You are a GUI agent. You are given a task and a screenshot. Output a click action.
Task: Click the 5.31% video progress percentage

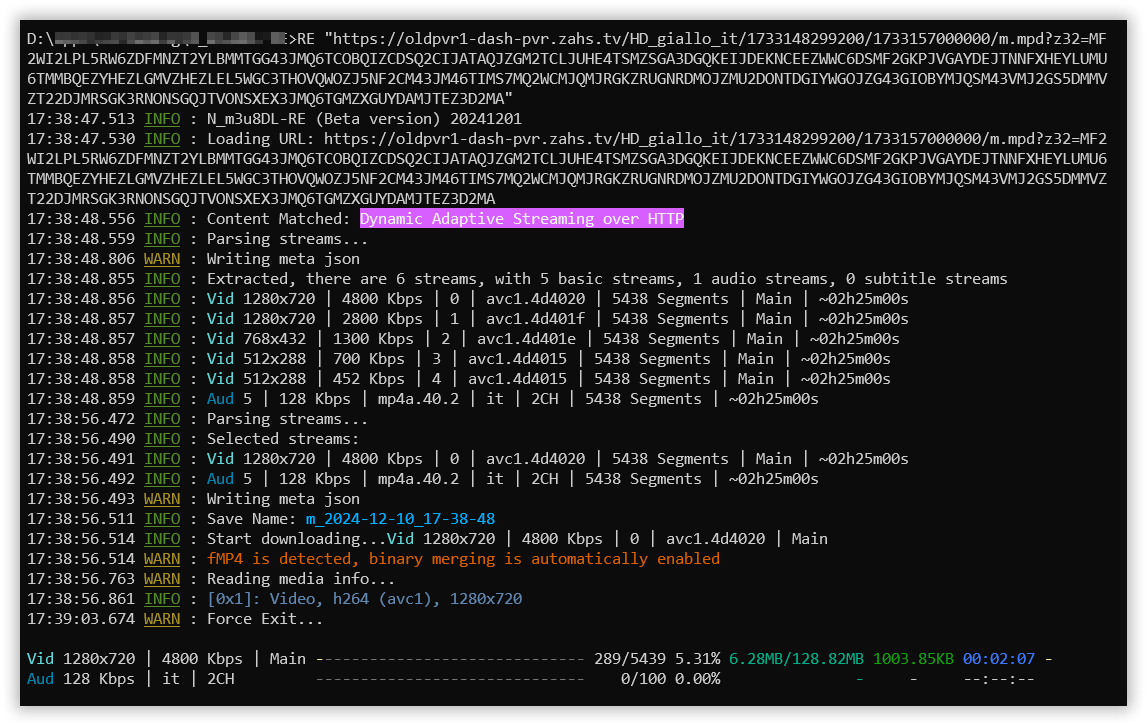(x=698, y=659)
